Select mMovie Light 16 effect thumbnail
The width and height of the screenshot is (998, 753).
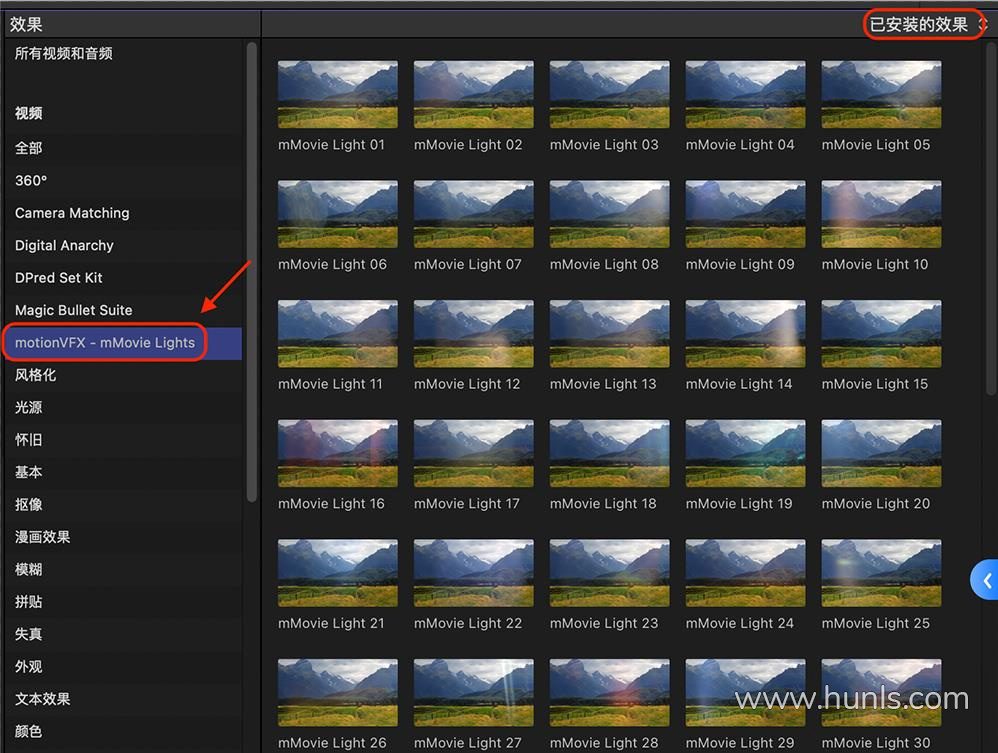click(x=338, y=453)
